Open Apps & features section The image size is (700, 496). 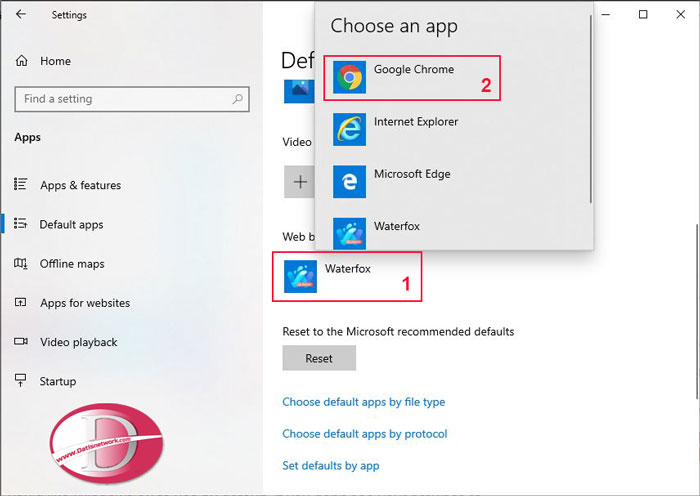coord(80,185)
